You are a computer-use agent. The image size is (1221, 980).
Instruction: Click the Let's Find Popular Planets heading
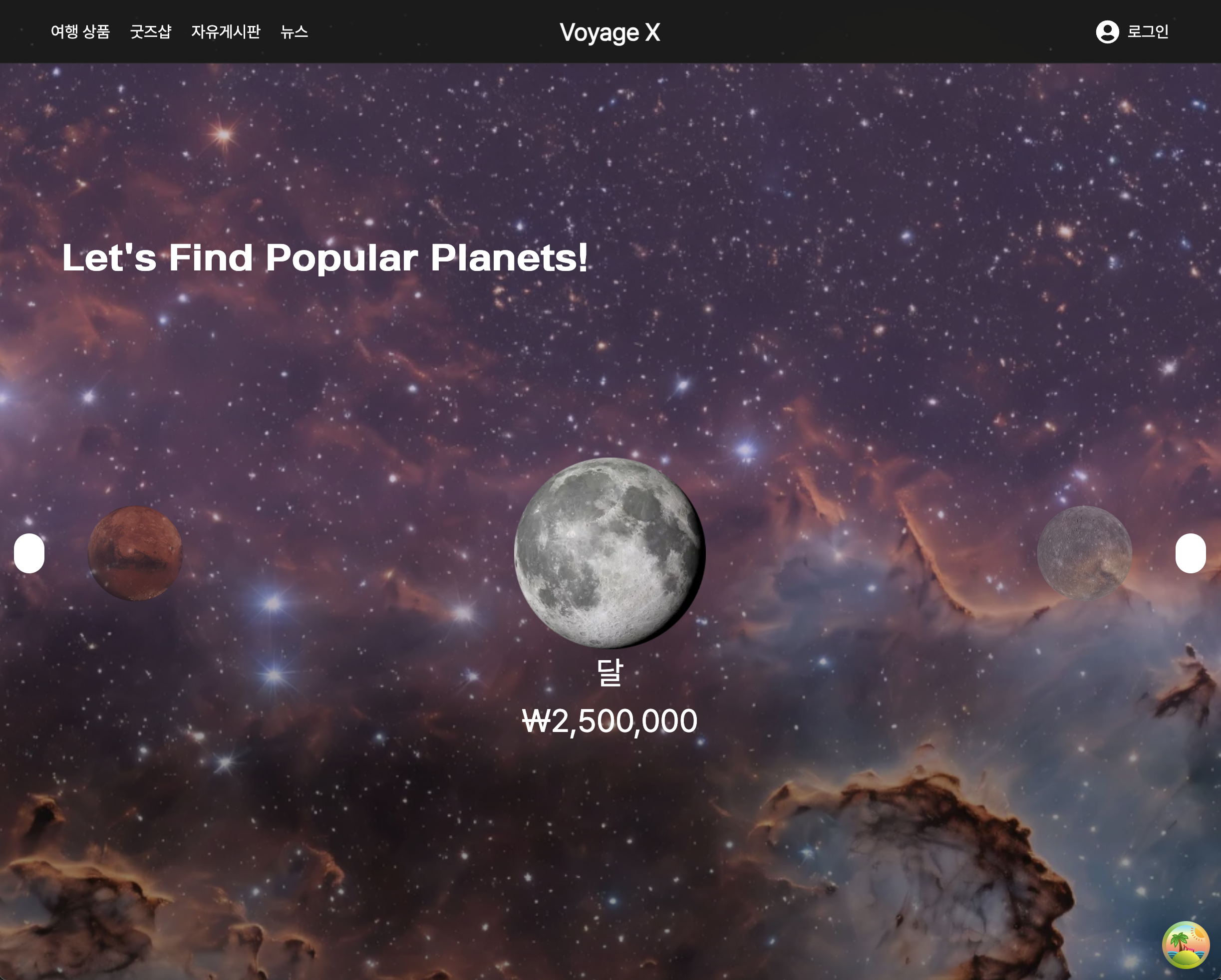pos(325,257)
